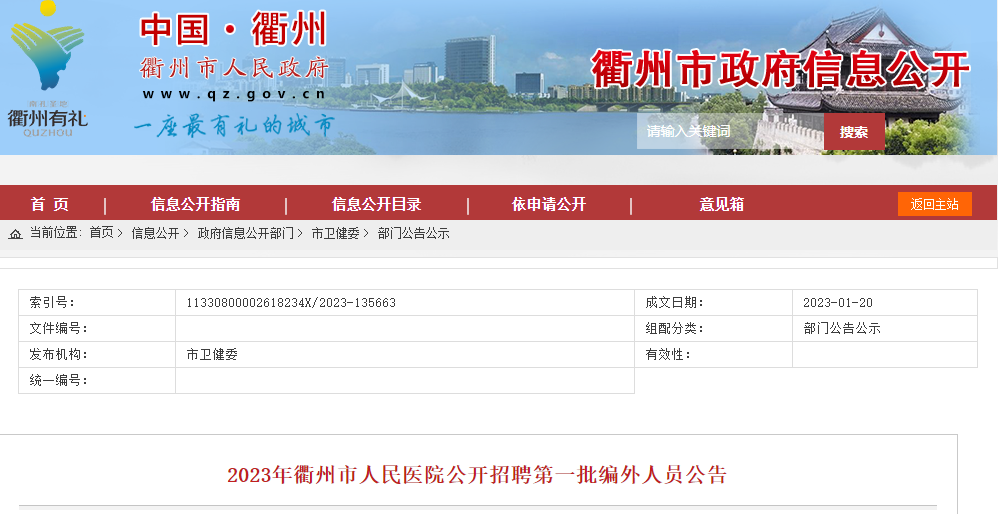Click the 文件编号 label cell
The width and height of the screenshot is (998, 514).
tap(97, 329)
